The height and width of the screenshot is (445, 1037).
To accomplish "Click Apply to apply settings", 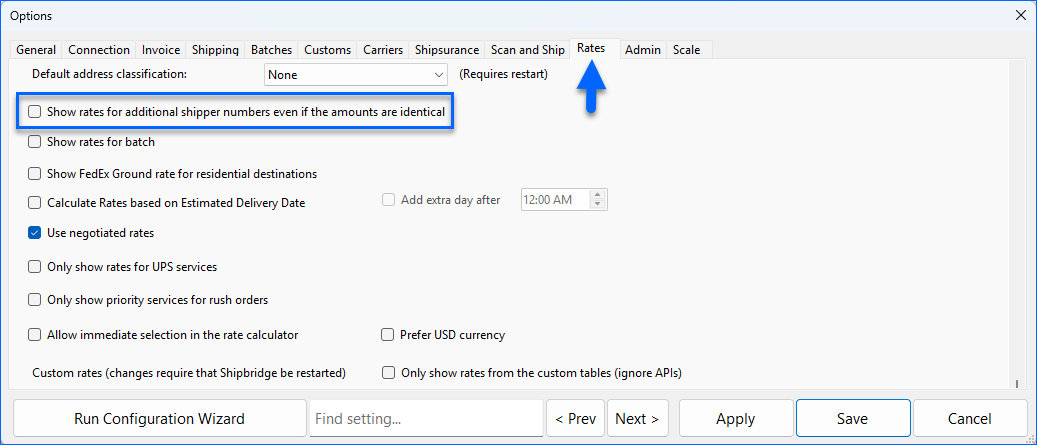I will 735,419.
